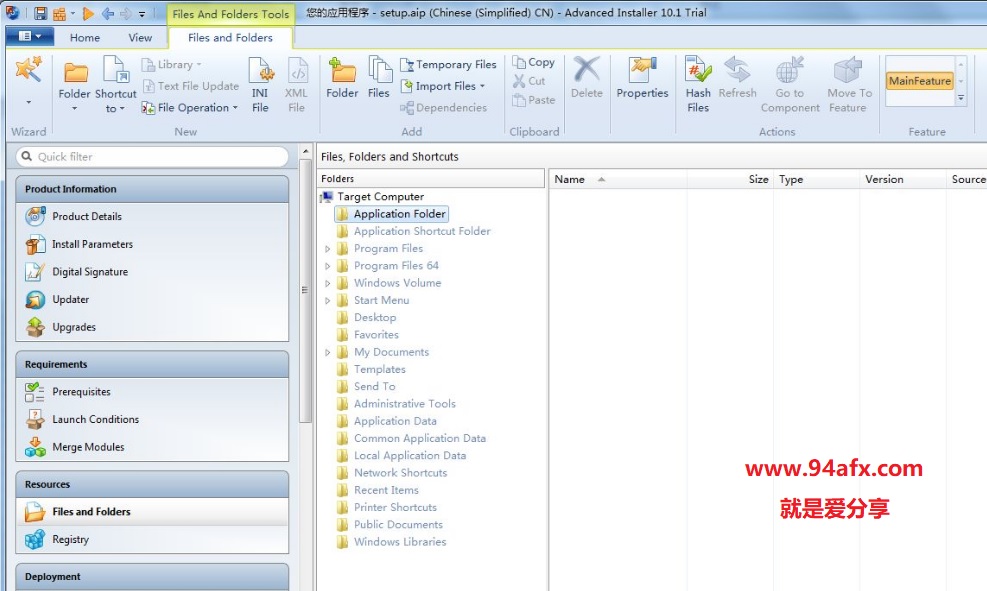Click the left panel scrollbar up arrow
Screen dimensions: 987x591
coord(305,152)
